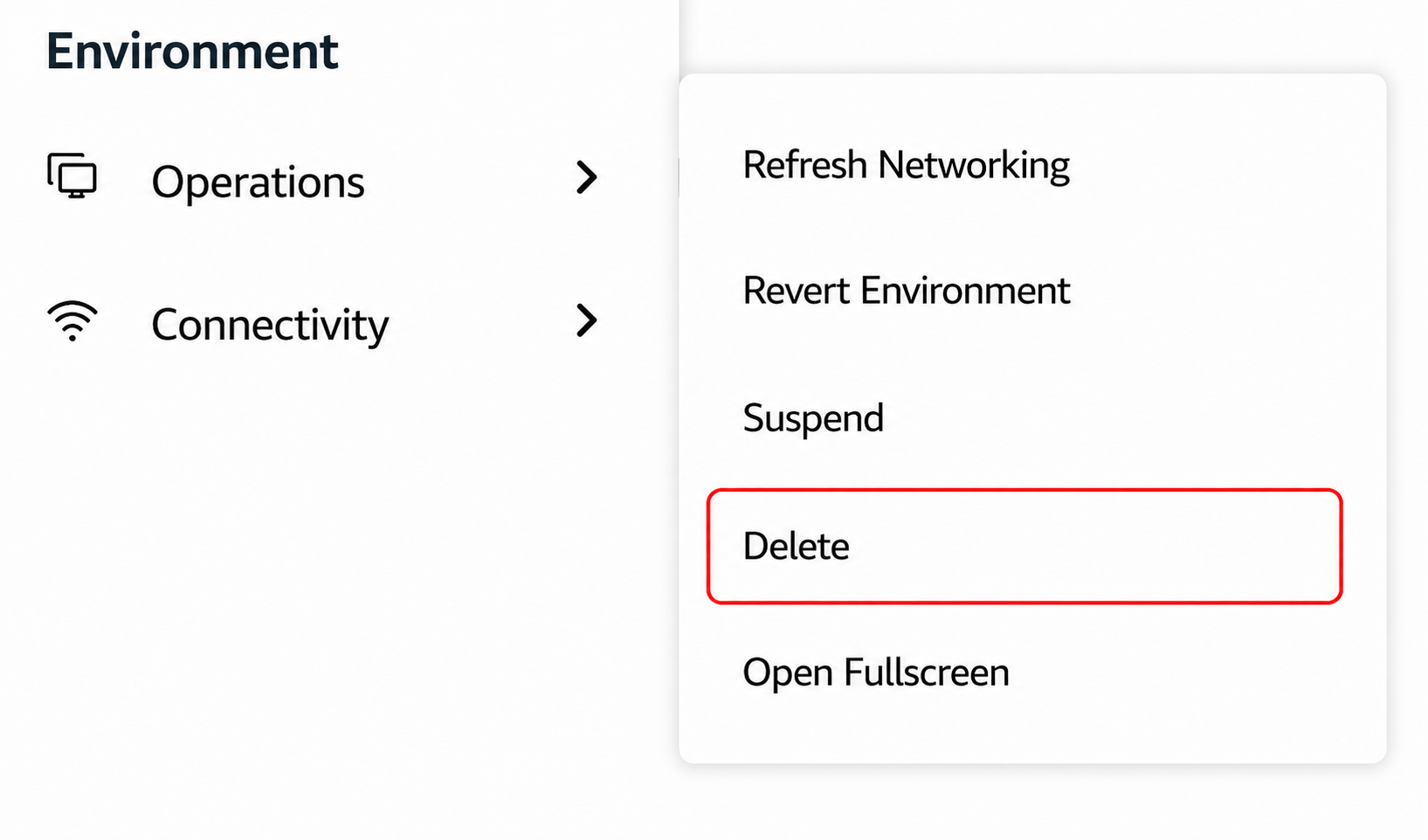Expand Connectivity using its chevron arrow

[x=587, y=320]
